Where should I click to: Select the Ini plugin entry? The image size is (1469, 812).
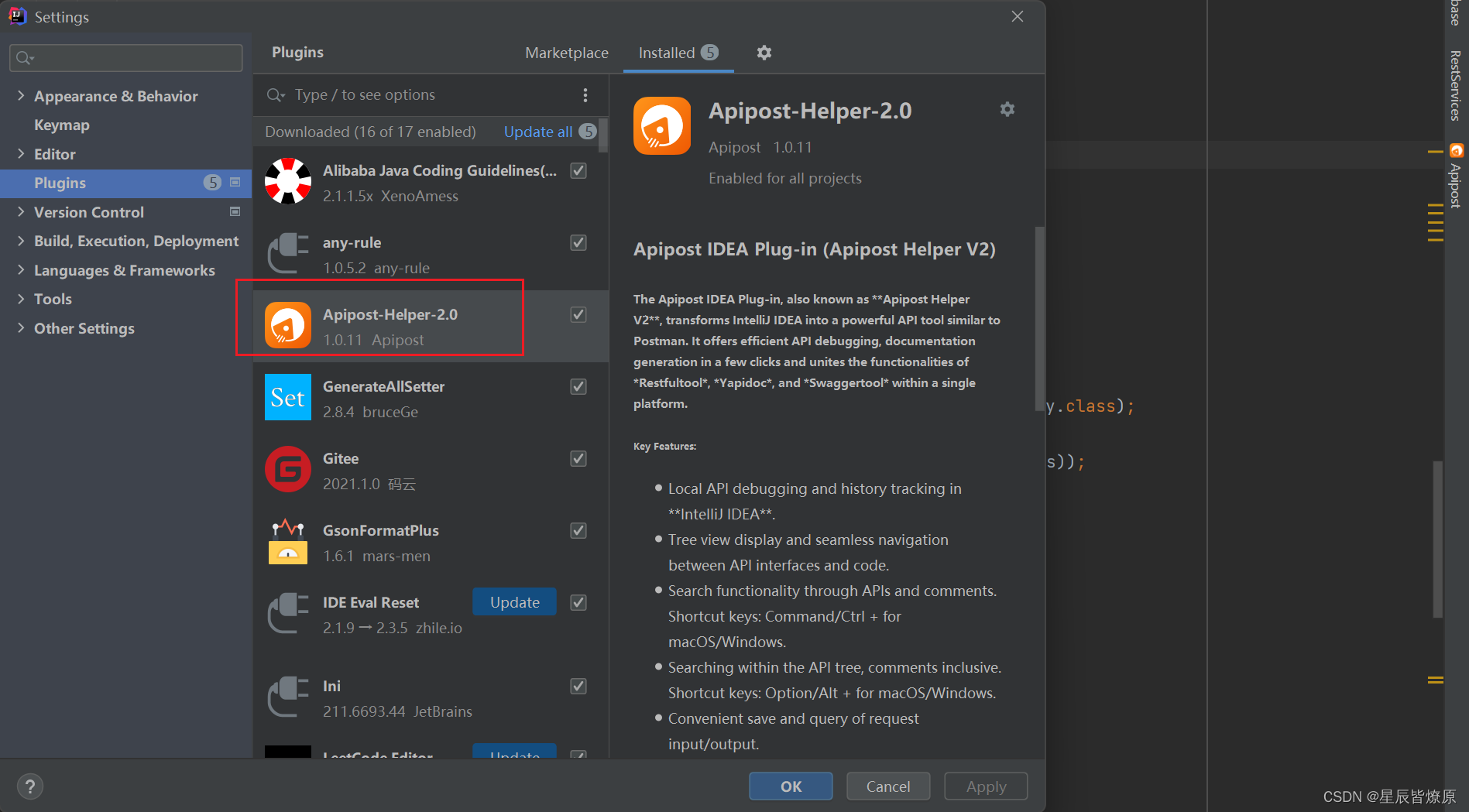pyautogui.click(x=431, y=697)
